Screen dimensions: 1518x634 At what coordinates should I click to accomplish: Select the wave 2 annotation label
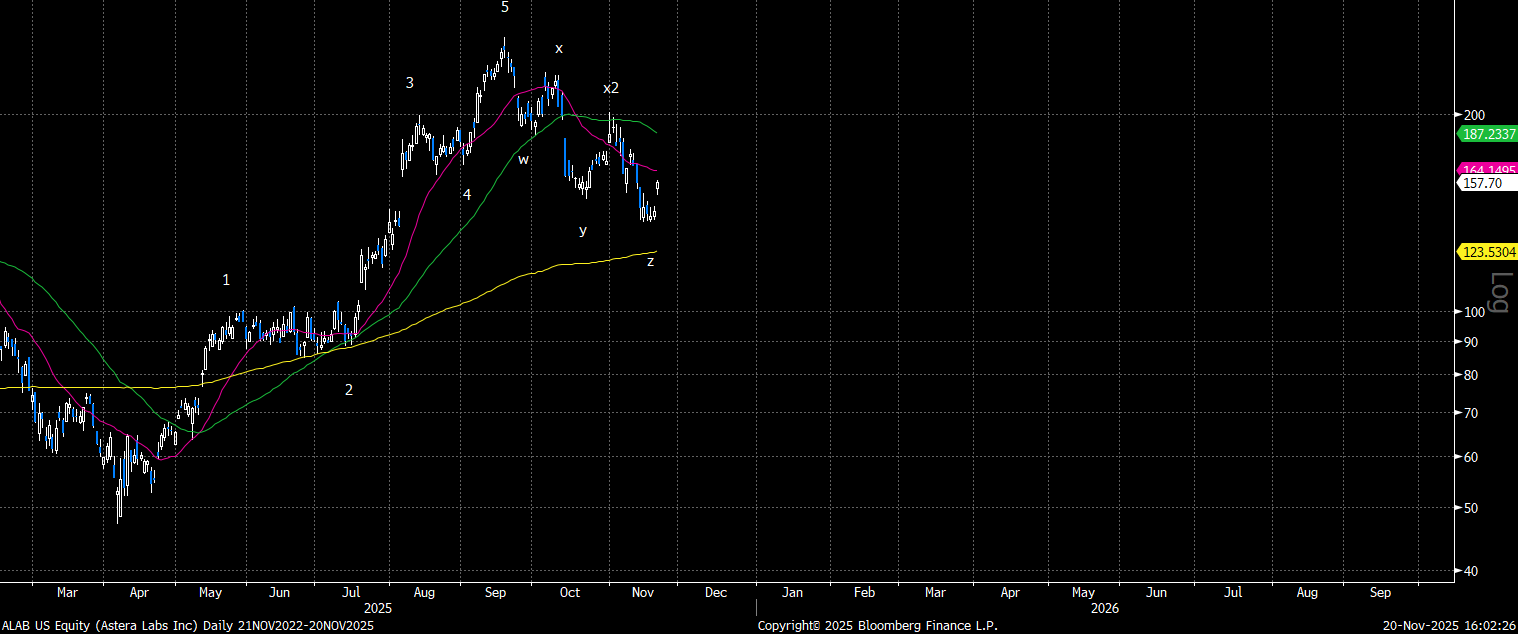click(349, 390)
